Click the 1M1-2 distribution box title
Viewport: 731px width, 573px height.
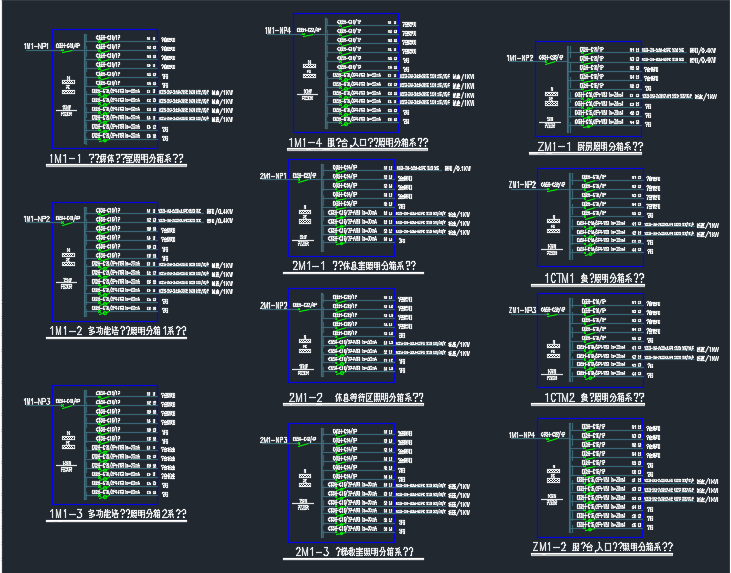pyautogui.click(x=116, y=330)
